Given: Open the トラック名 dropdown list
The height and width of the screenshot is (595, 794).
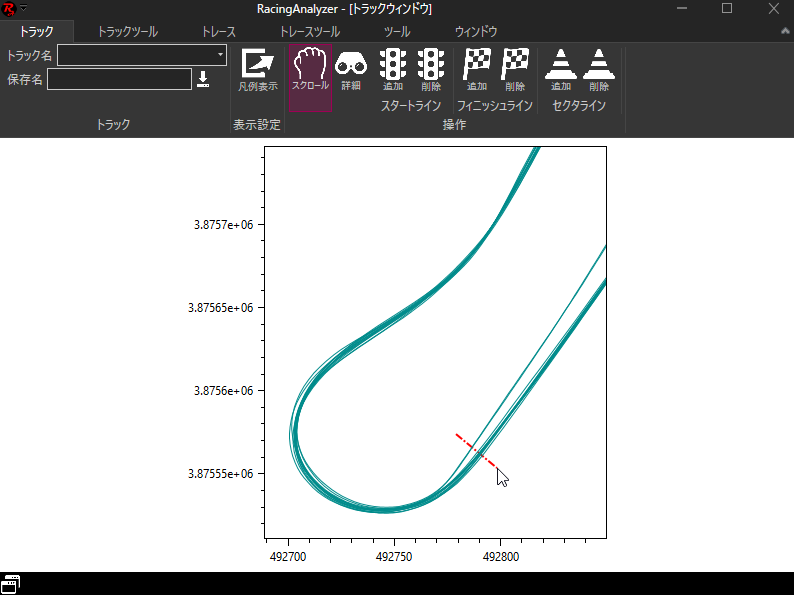Looking at the screenshot, I should (x=220, y=55).
